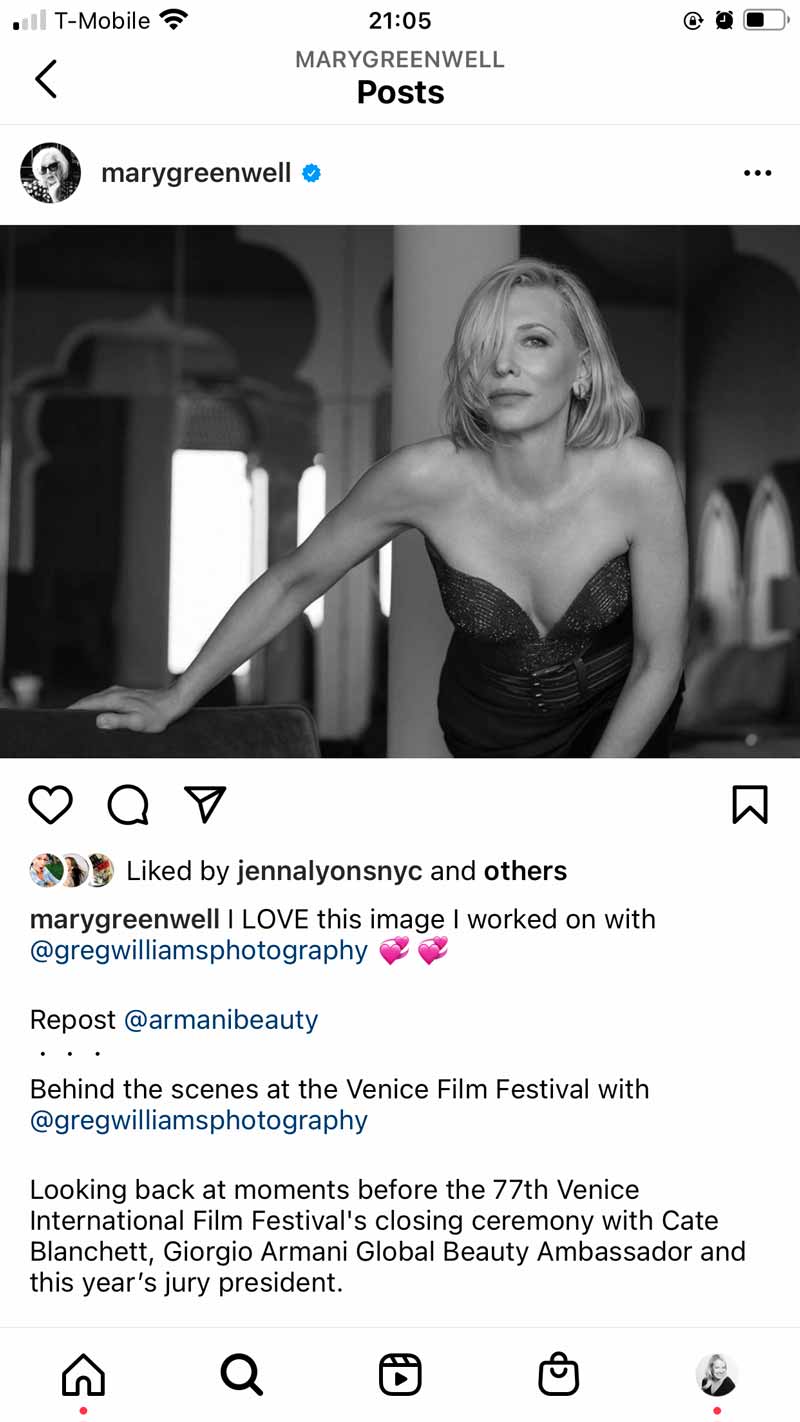
Task: Open the Reels tab
Action: coord(400,1375)
